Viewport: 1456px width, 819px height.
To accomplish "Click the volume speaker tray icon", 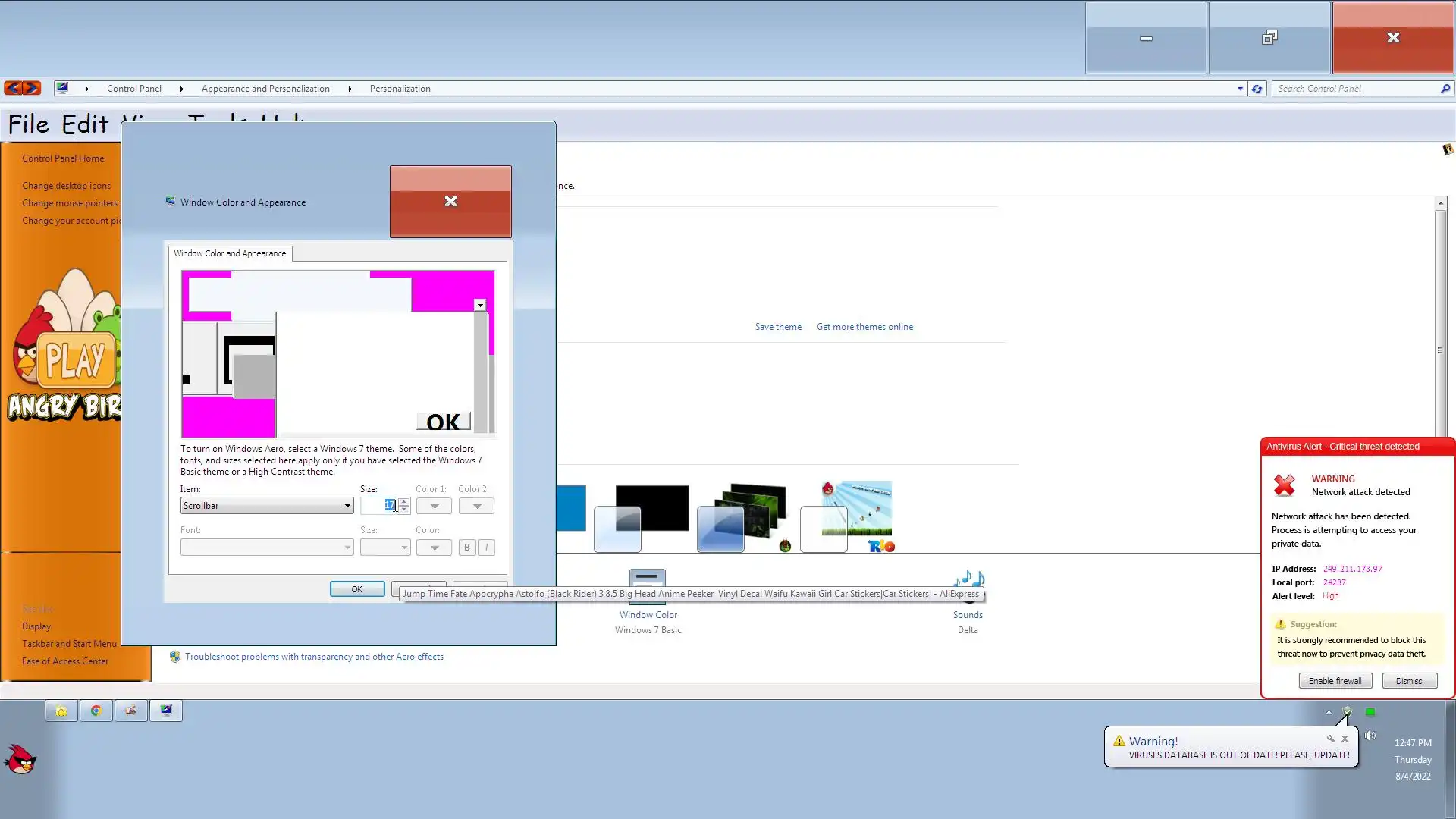I will pos(1370,736).
